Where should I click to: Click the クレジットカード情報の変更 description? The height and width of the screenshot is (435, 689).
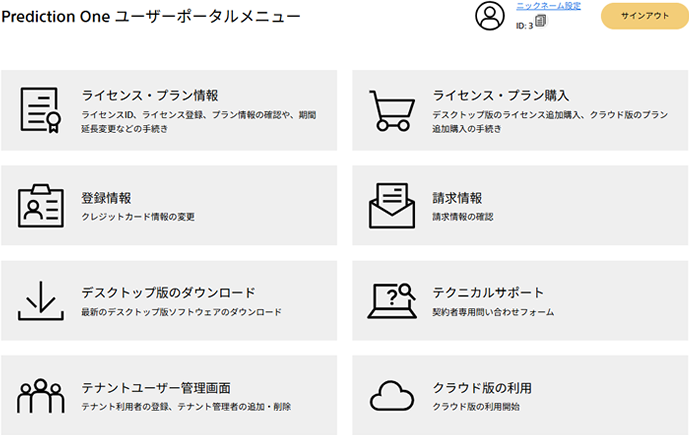[x=138, y=217]
